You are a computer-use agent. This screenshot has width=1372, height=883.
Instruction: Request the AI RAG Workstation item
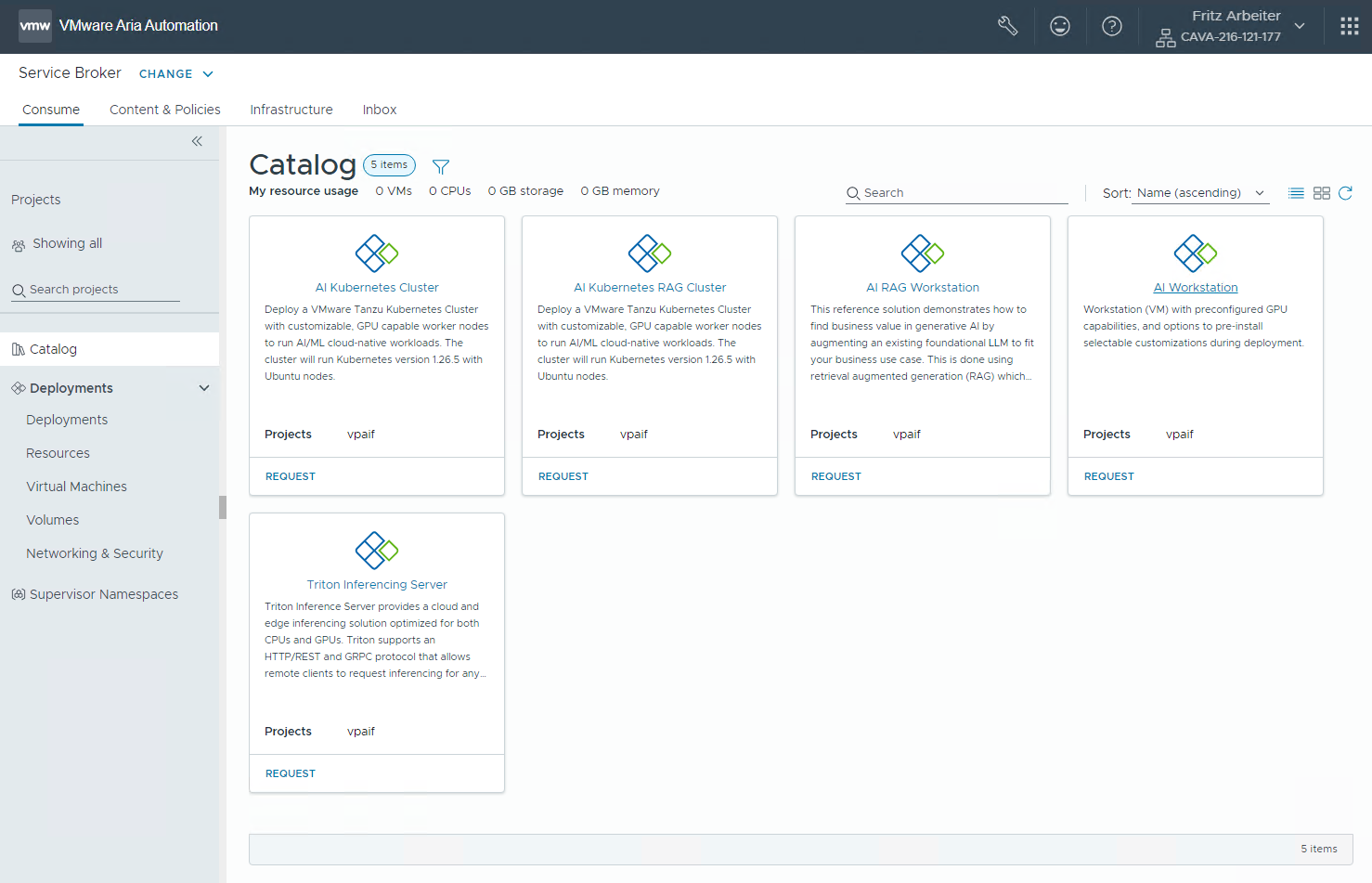coord(835,476)
